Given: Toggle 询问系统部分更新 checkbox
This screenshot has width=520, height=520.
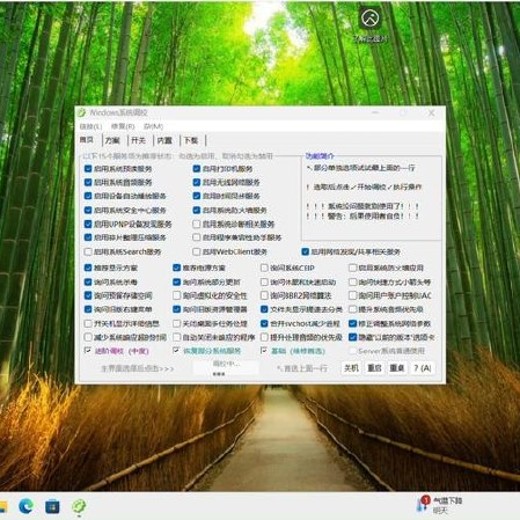Looking at the screenshot, I should [176, 282].
